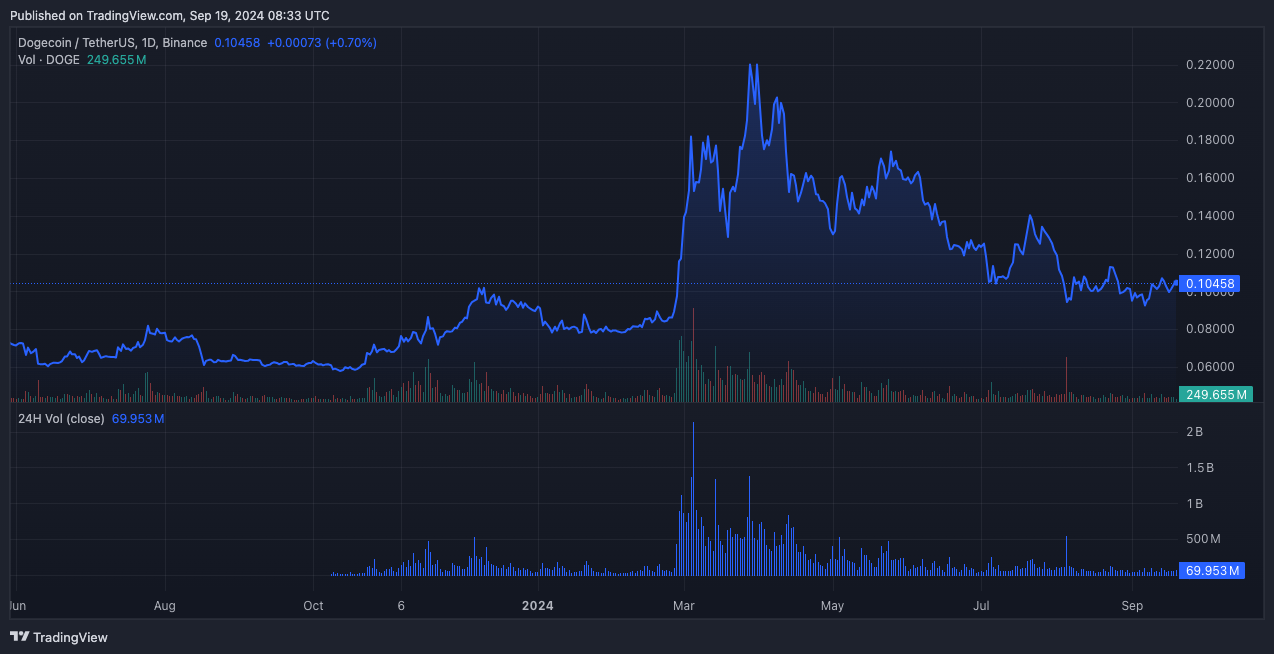
Task: Click the 69.953 M blue axis tag
Action: (1213, 571)
